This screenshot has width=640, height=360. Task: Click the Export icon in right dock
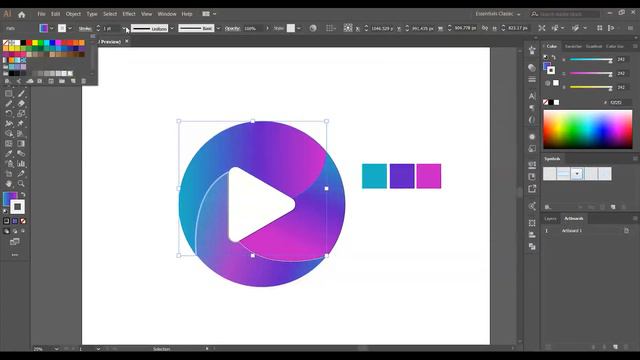[532, 189]
